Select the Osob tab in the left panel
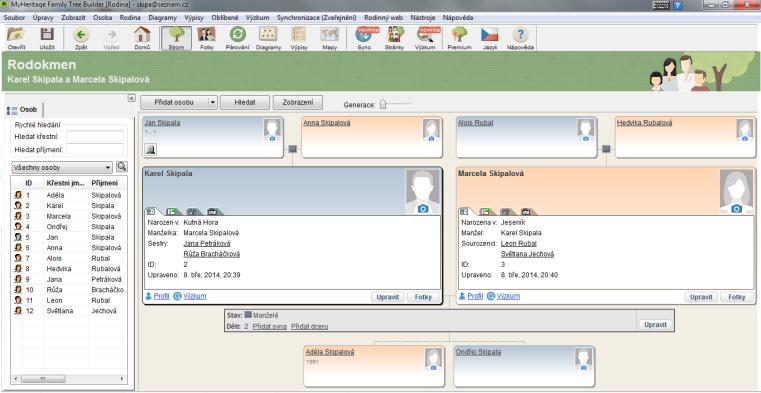The image size is (761, 393). (x=24, y=110)
